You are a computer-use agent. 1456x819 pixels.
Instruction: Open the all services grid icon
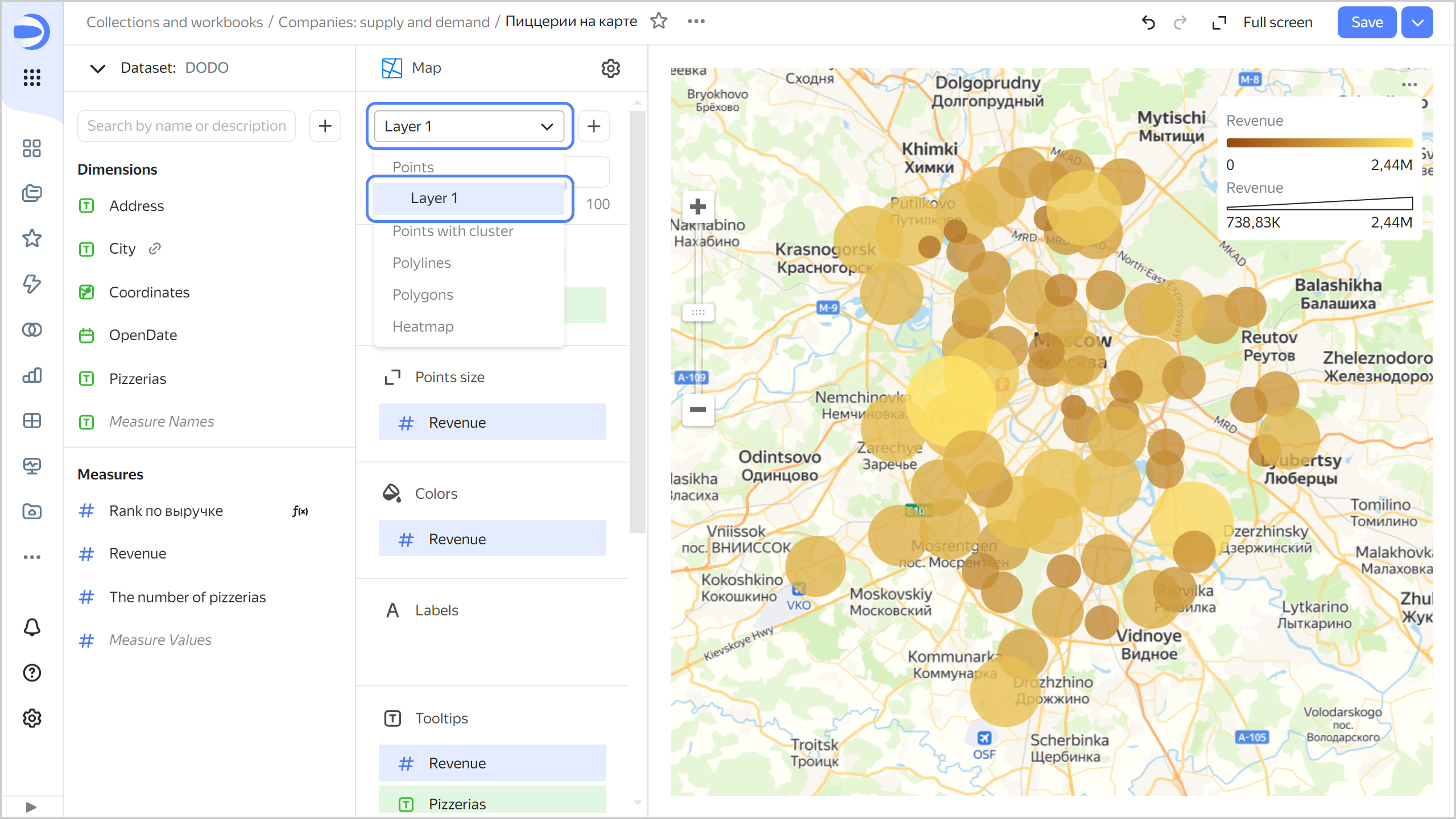pos(32,77)
